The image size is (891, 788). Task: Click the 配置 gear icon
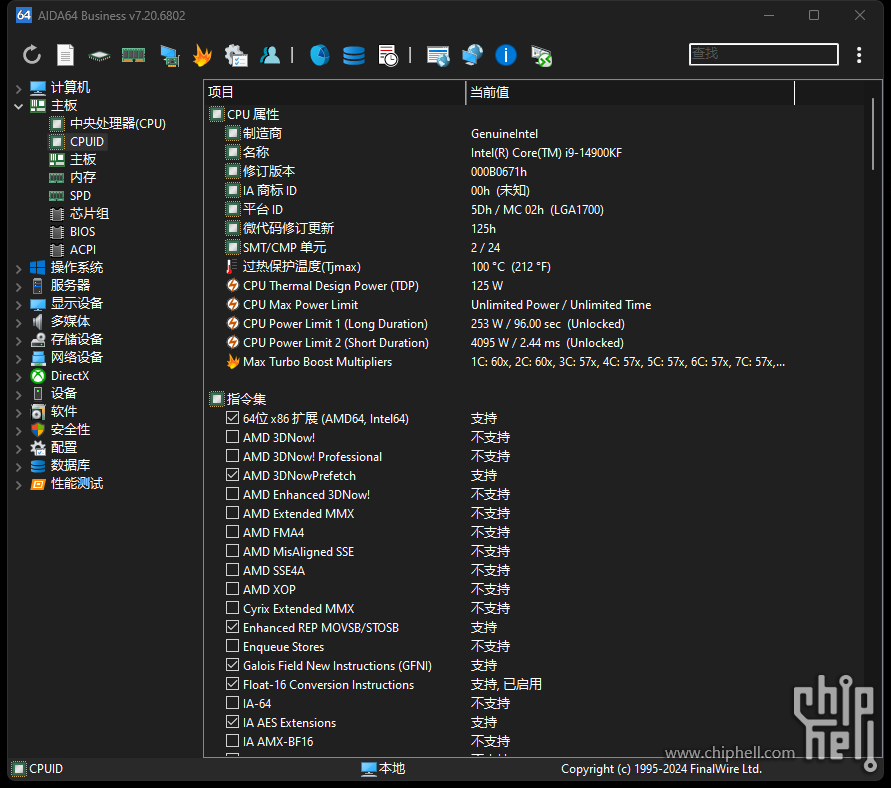(38, 448)
